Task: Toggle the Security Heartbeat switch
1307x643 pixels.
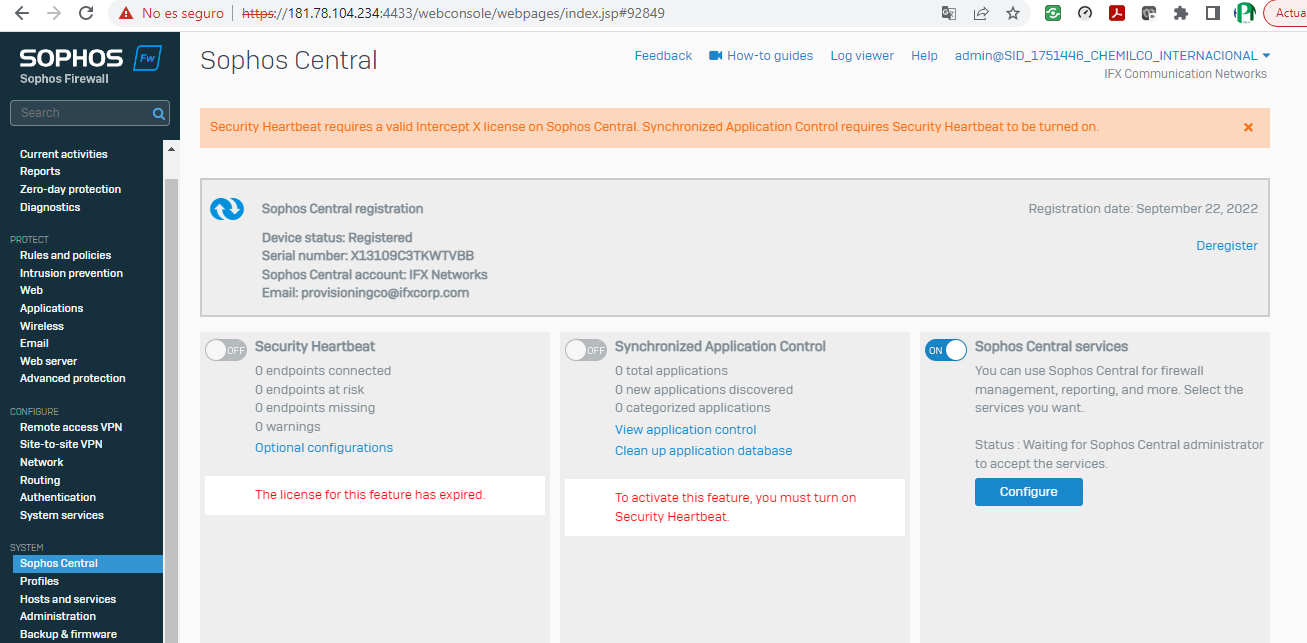Action: (226, 350)
